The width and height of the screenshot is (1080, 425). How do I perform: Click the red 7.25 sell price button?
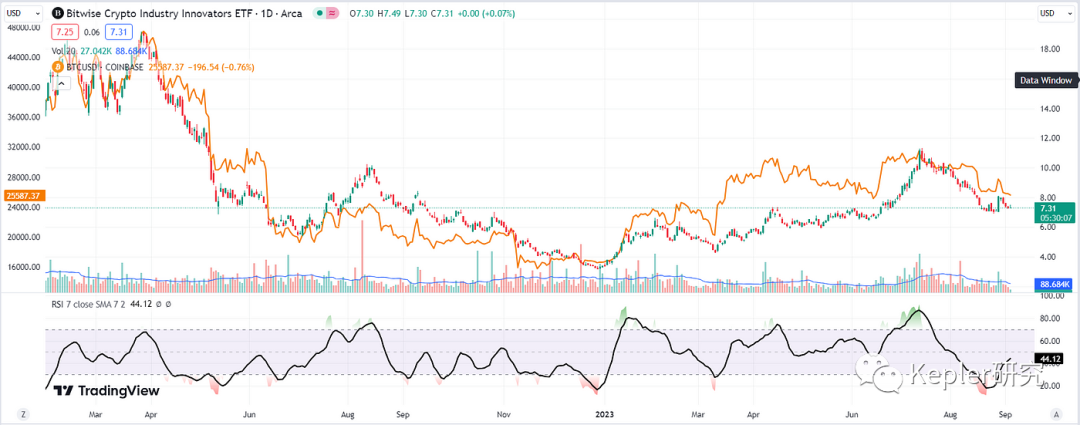(x=64, y=32)
